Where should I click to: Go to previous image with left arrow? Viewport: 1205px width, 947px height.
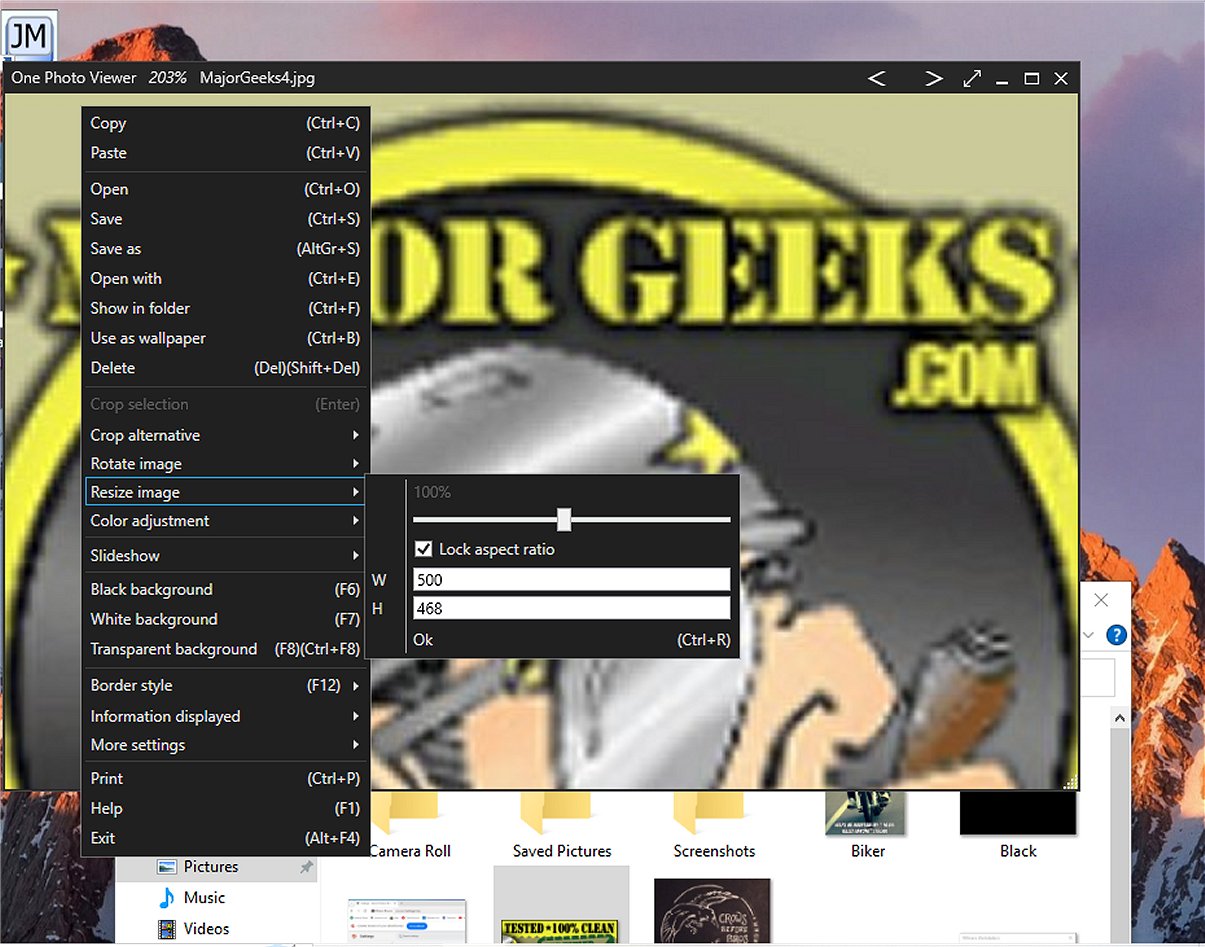click(x=876, y=78)
